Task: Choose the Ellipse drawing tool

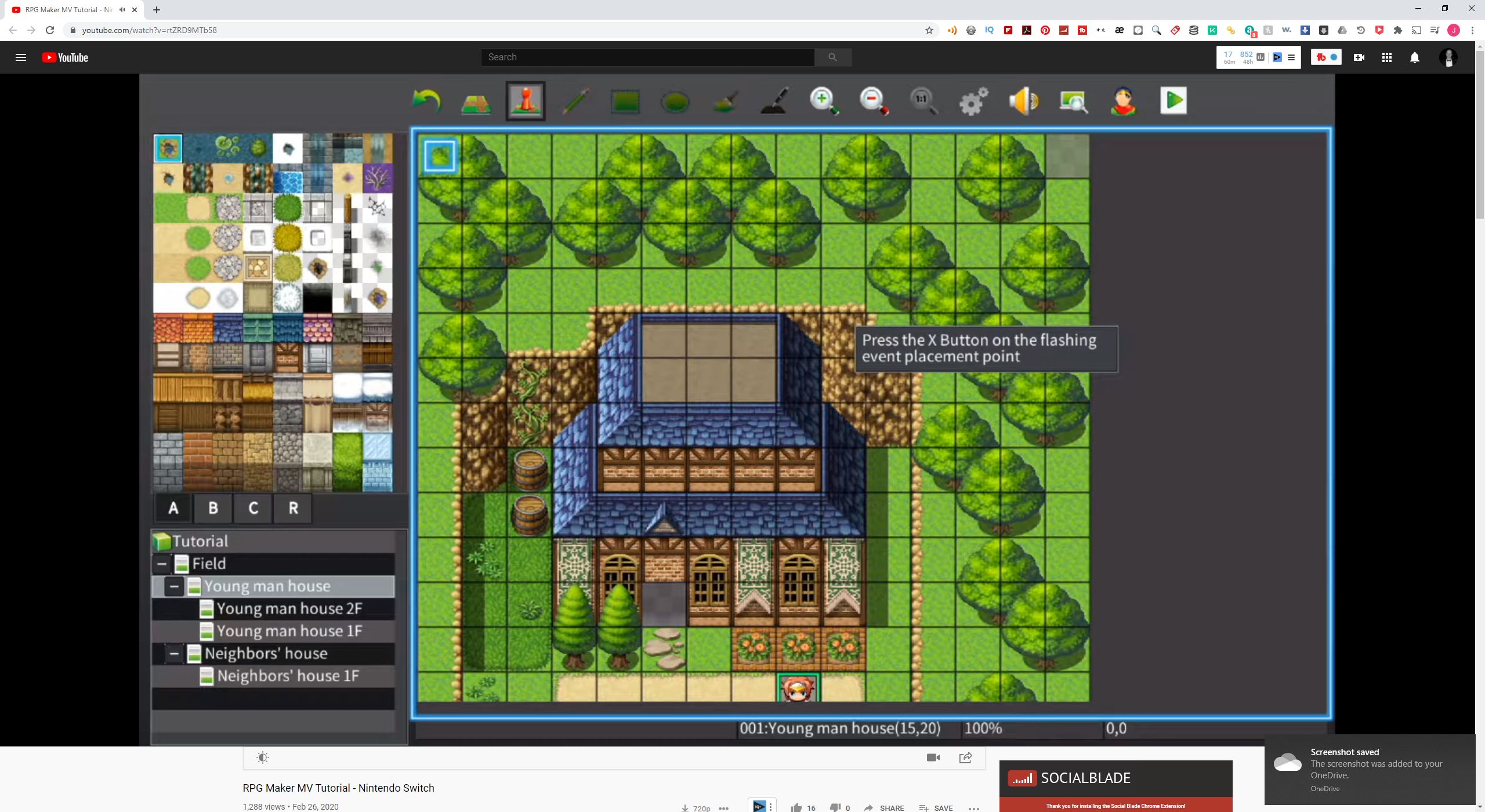Action: 675,102
